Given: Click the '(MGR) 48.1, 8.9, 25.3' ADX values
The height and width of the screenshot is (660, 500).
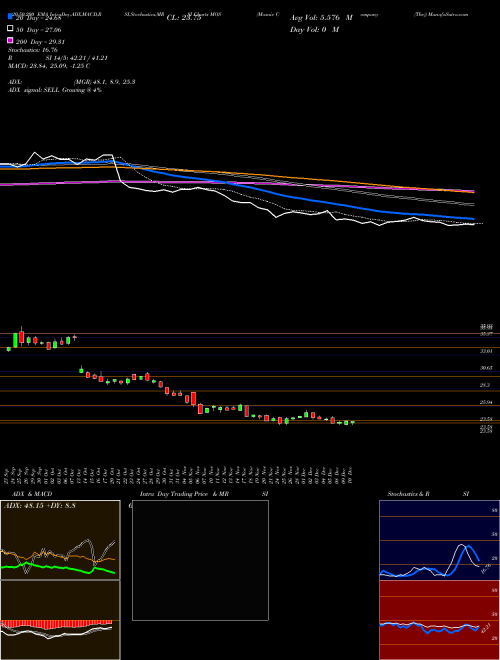Looking at the screenshot, I should [x=104, y=82].
